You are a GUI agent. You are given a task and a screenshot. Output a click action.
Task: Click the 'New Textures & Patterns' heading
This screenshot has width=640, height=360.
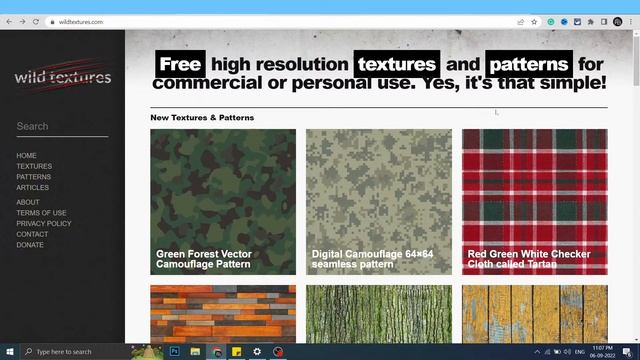point(202,118)
